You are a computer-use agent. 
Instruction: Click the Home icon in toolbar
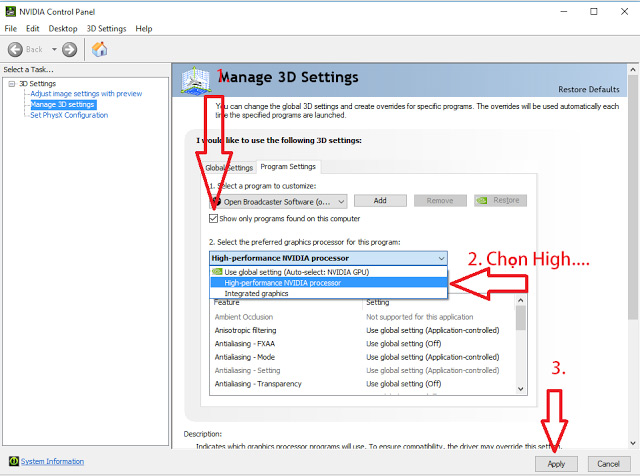point(100,49)
